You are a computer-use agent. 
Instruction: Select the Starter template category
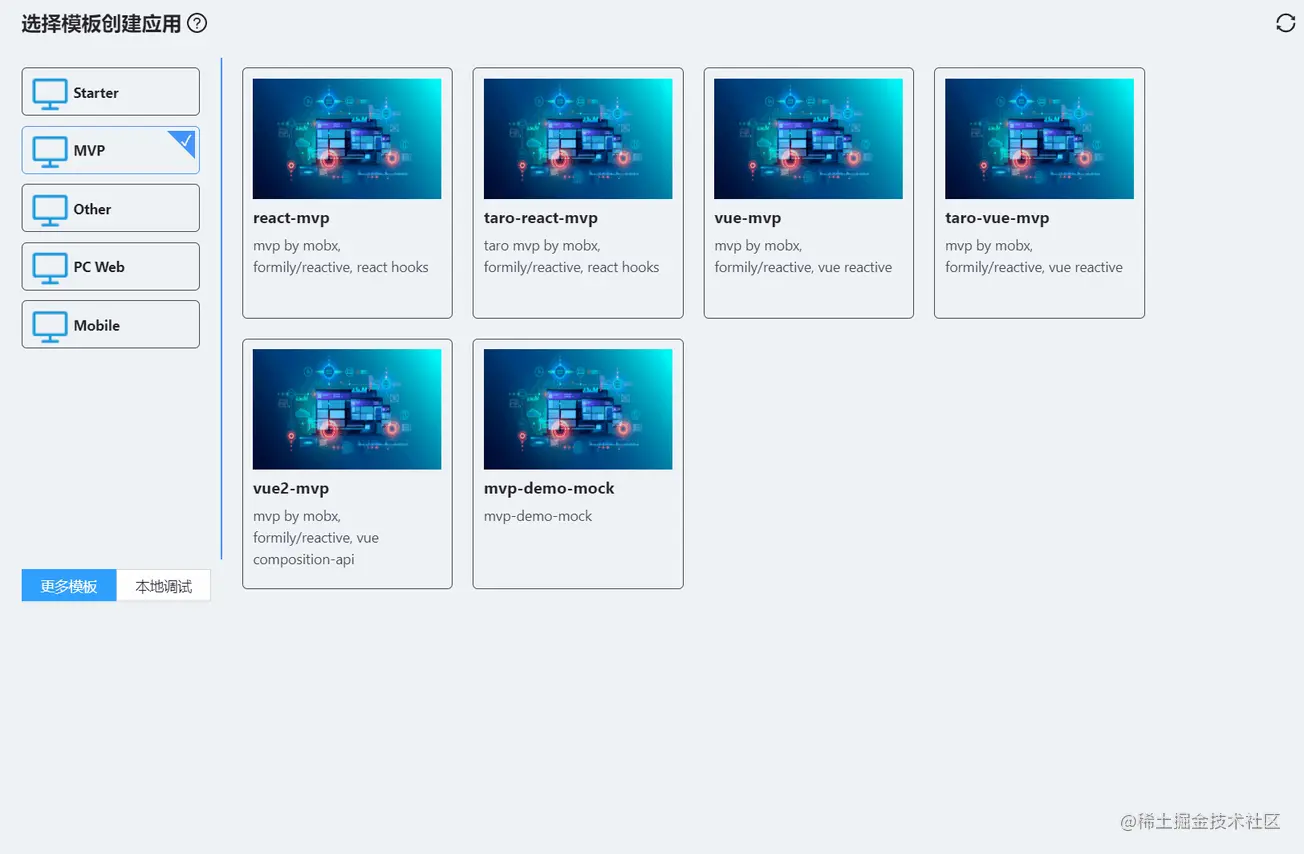[111, 92]
